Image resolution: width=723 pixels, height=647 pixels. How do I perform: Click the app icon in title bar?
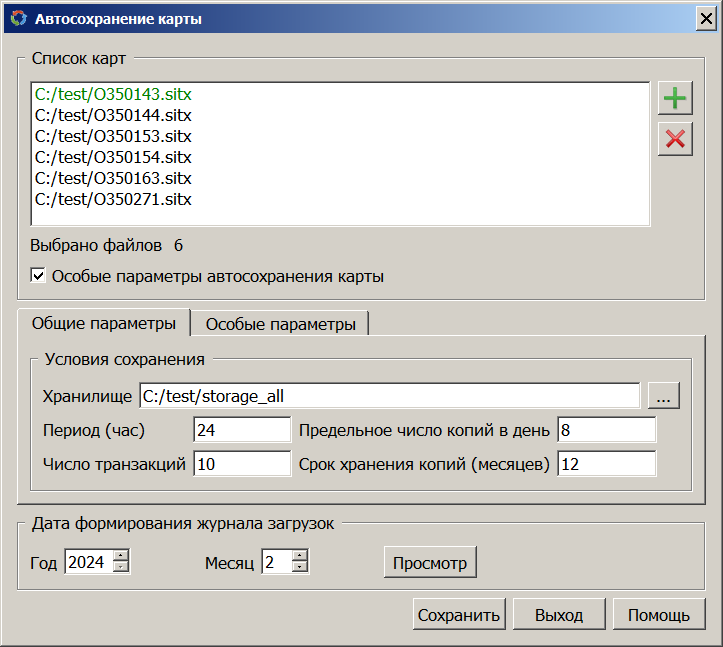(18, 19)
